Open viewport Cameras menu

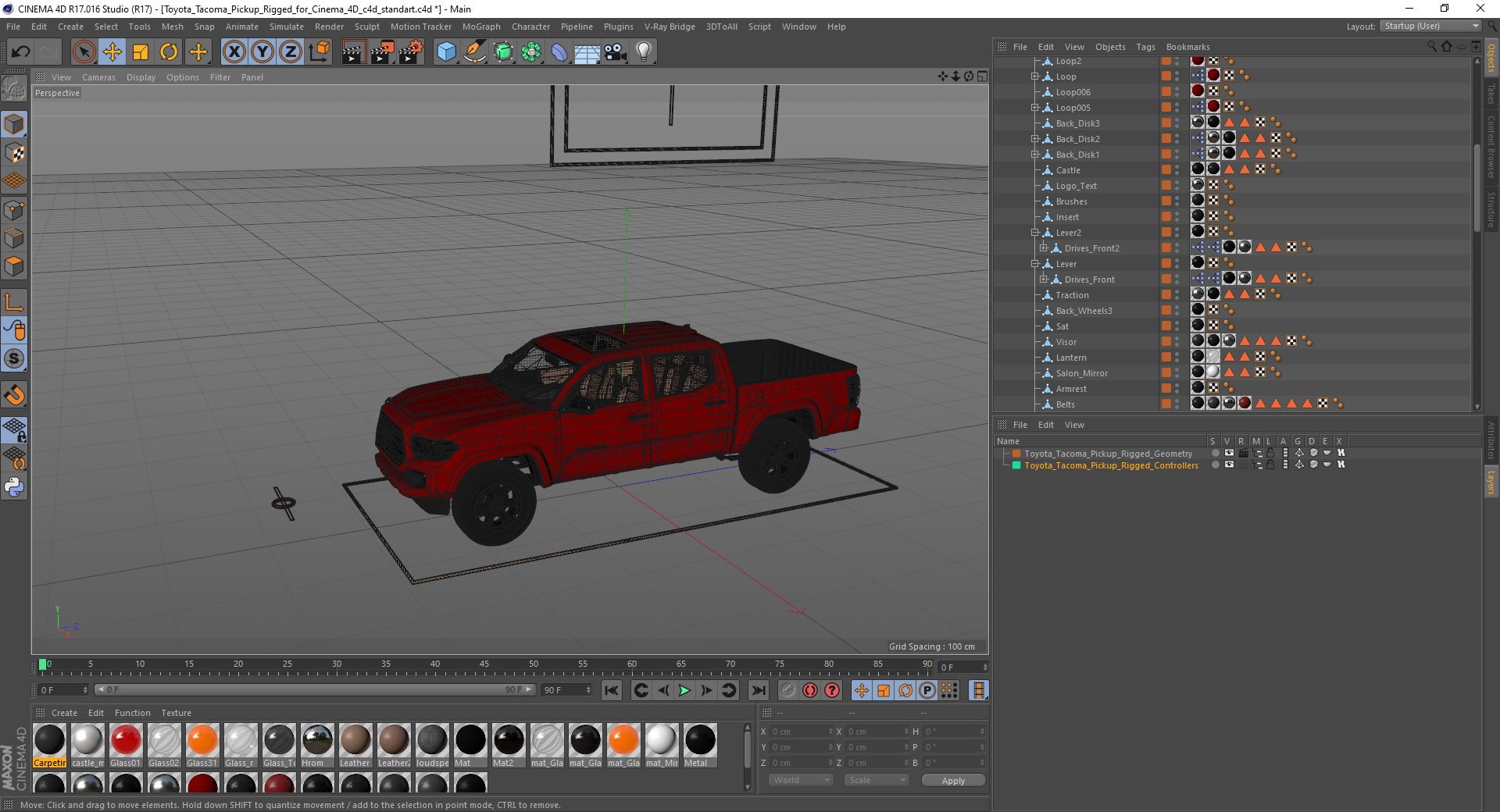click(x=98, y=77)
